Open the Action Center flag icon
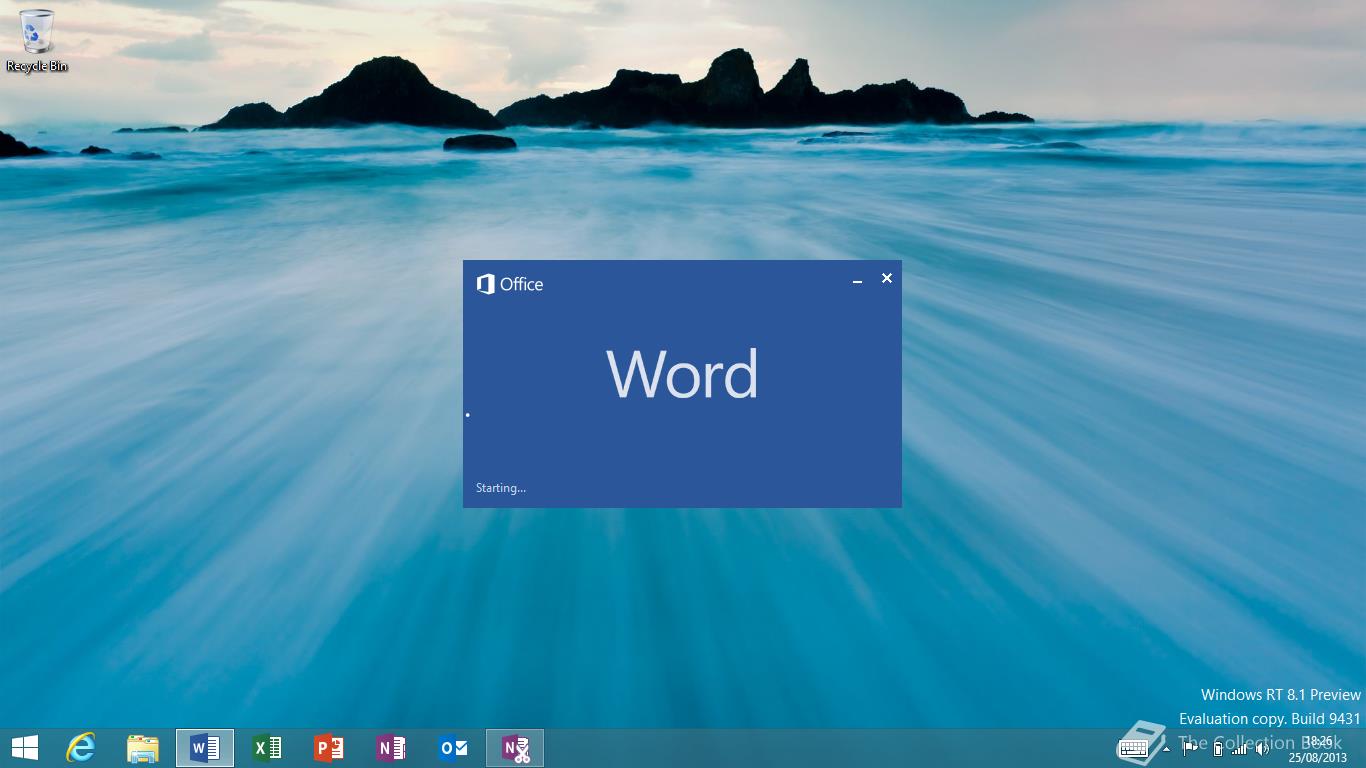Viewport: 1366px width, 768px height. (x=1190, y=748)
